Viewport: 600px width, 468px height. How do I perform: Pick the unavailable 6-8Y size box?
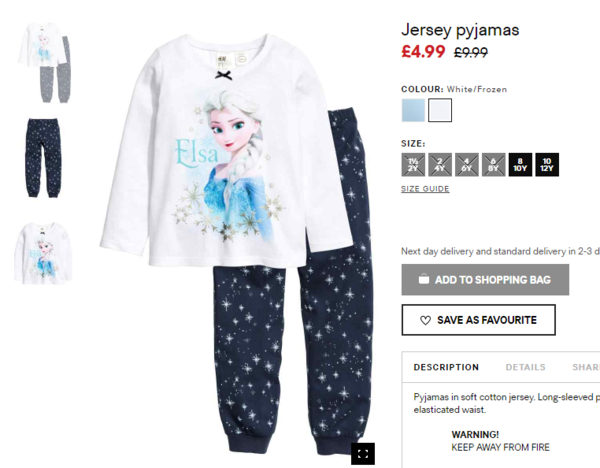(493, 165)
